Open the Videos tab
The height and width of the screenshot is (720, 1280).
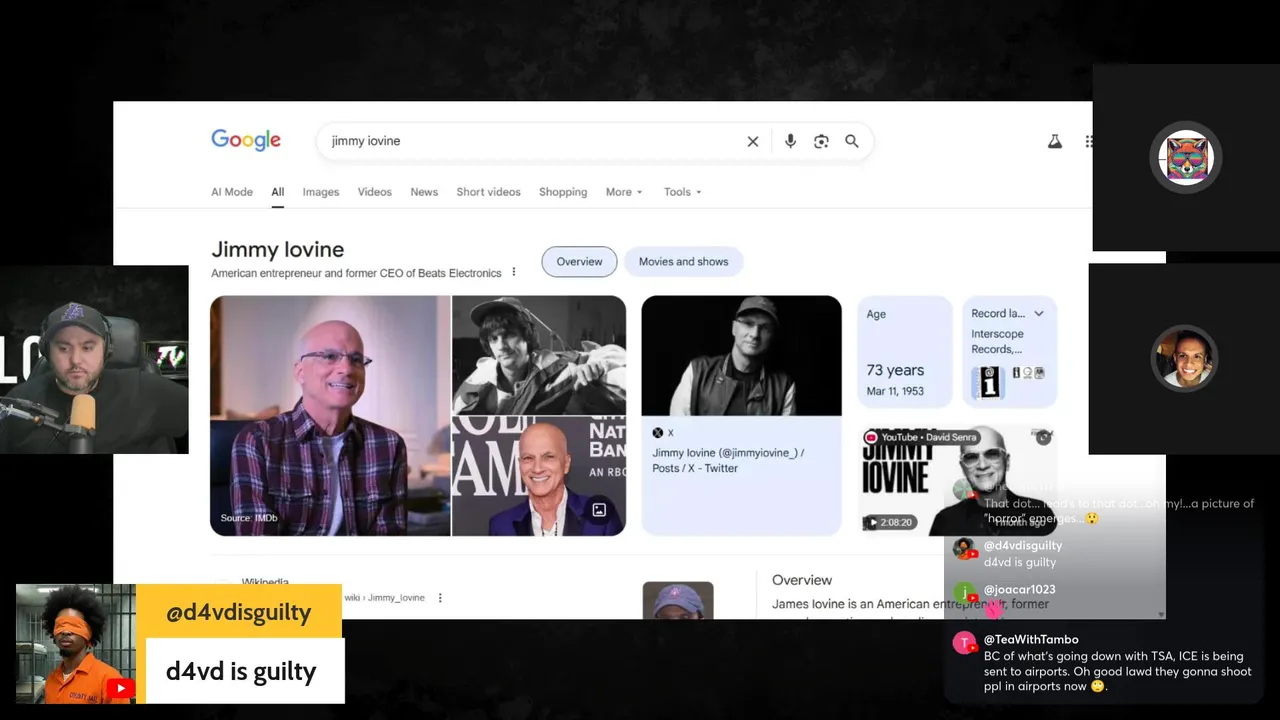coord(375,192)
